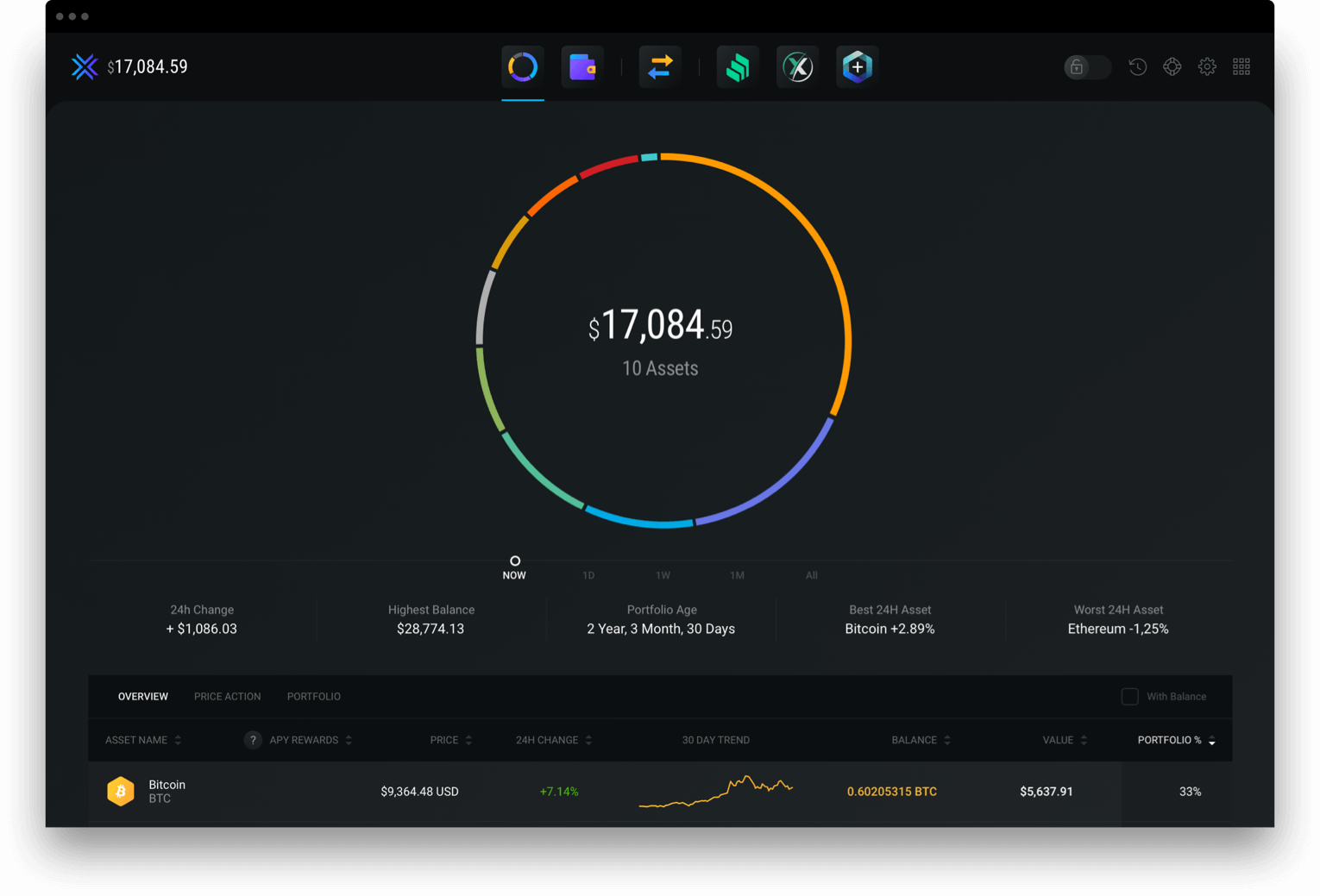Image resolution: width=1320 pixels, height=896 pixels.
Task: Open the settings gear
Action: [1206, 66]
